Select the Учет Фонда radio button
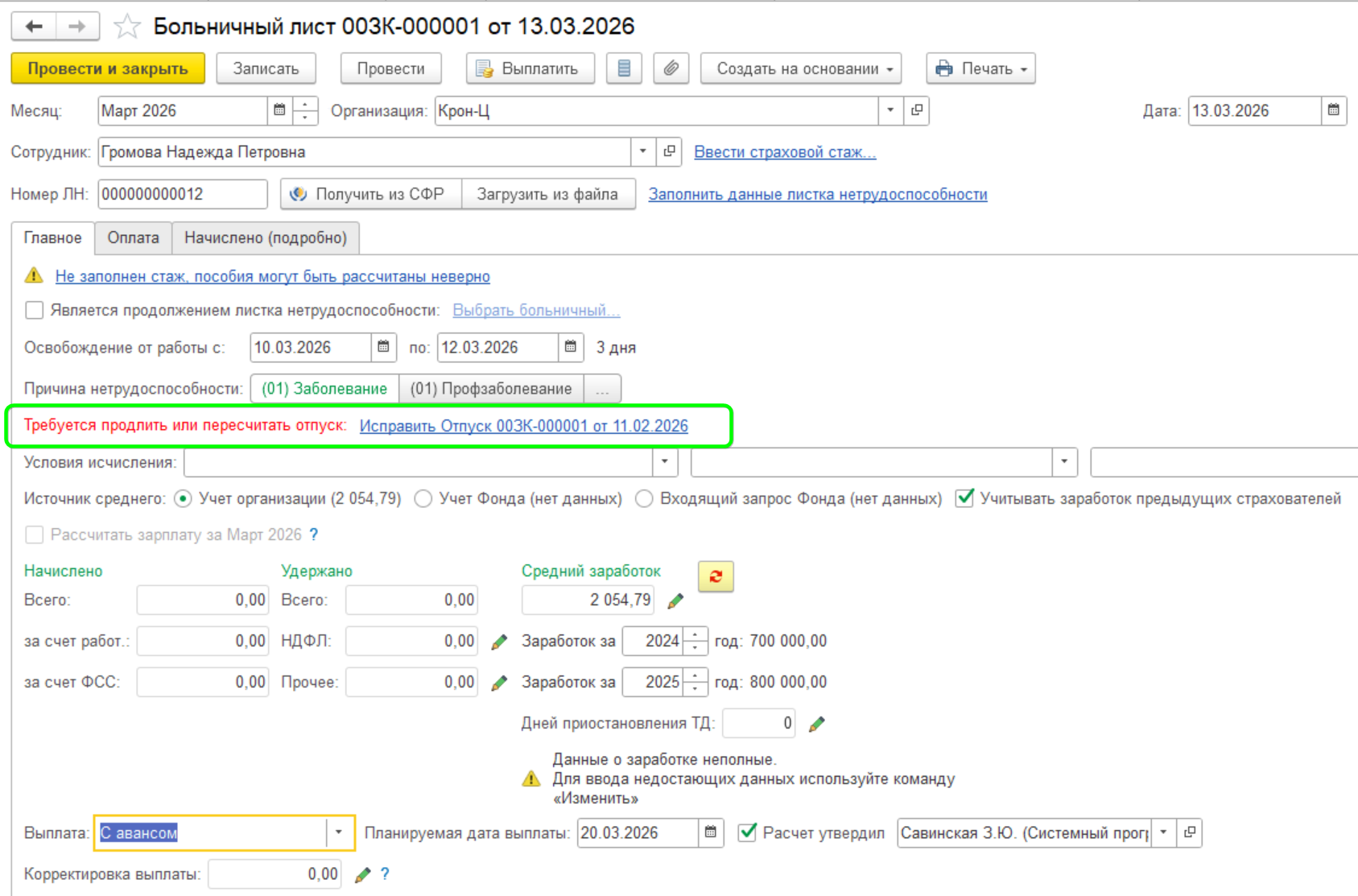The image size is (1358, 896). [x=423, y=499]
